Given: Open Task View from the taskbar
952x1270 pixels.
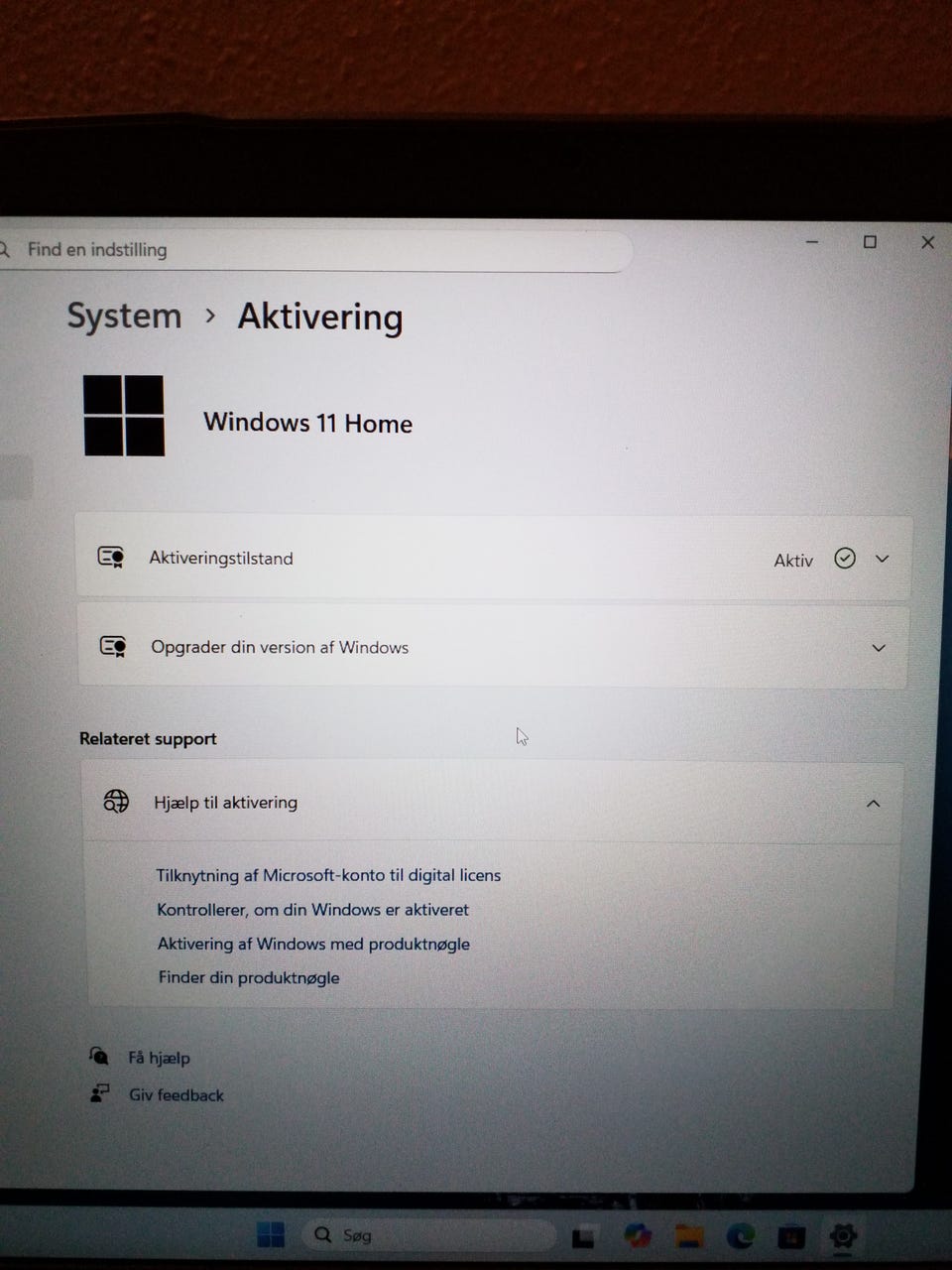Looking at the screenshot, I should coord(583,1237).
